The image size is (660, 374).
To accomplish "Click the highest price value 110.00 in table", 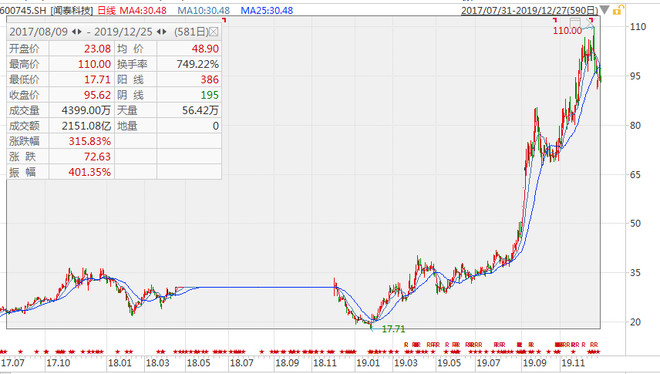I will (94, 64).
